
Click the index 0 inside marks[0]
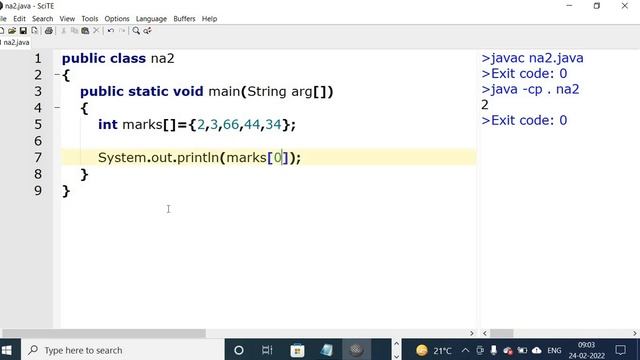tap(278, 158)
